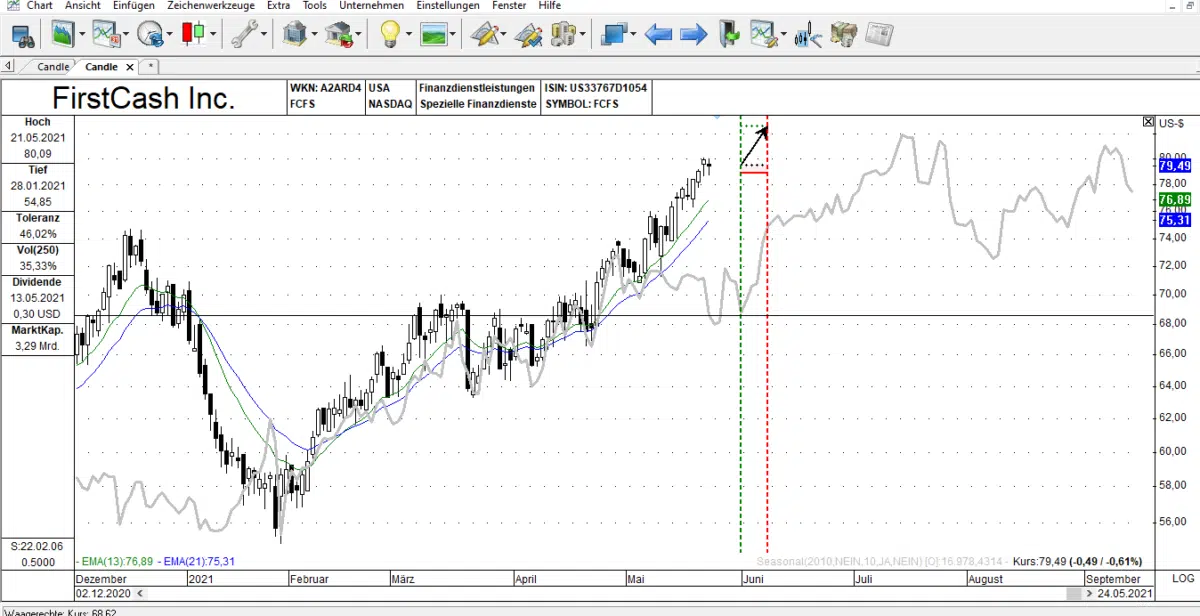Close the active Candle tab via its X
1200x616 pixels.
click(x=128, y=67)
